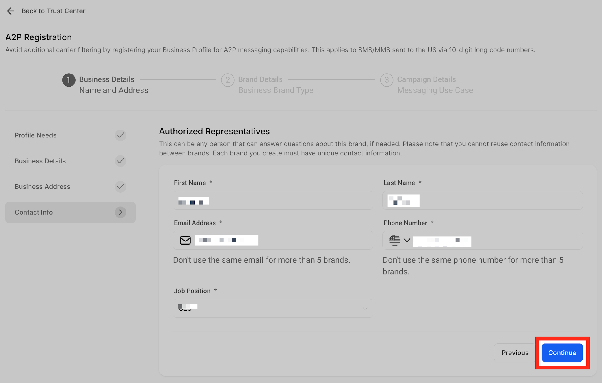Click the checkmark beside Profile Needs
The image size is (602, 383).
pos(121,135)
